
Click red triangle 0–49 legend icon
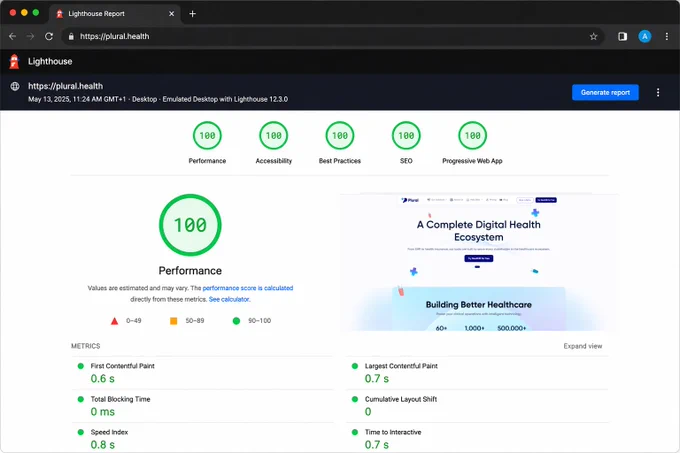pos(114,321)
